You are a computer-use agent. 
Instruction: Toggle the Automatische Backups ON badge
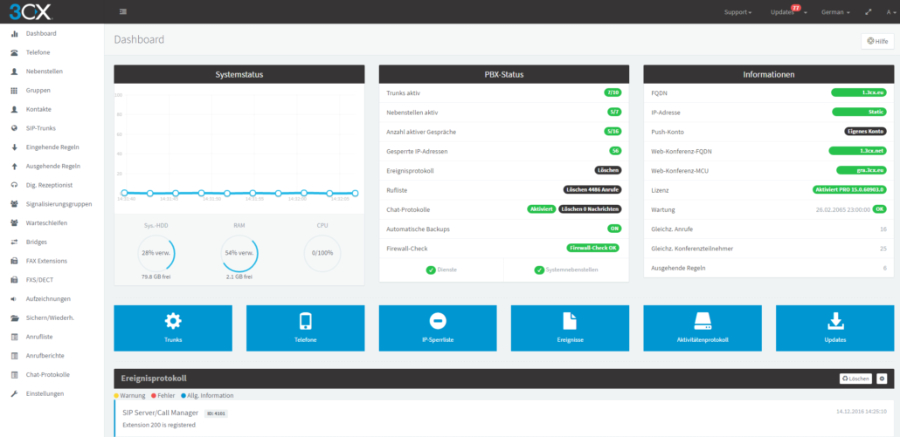pos(614,229)
